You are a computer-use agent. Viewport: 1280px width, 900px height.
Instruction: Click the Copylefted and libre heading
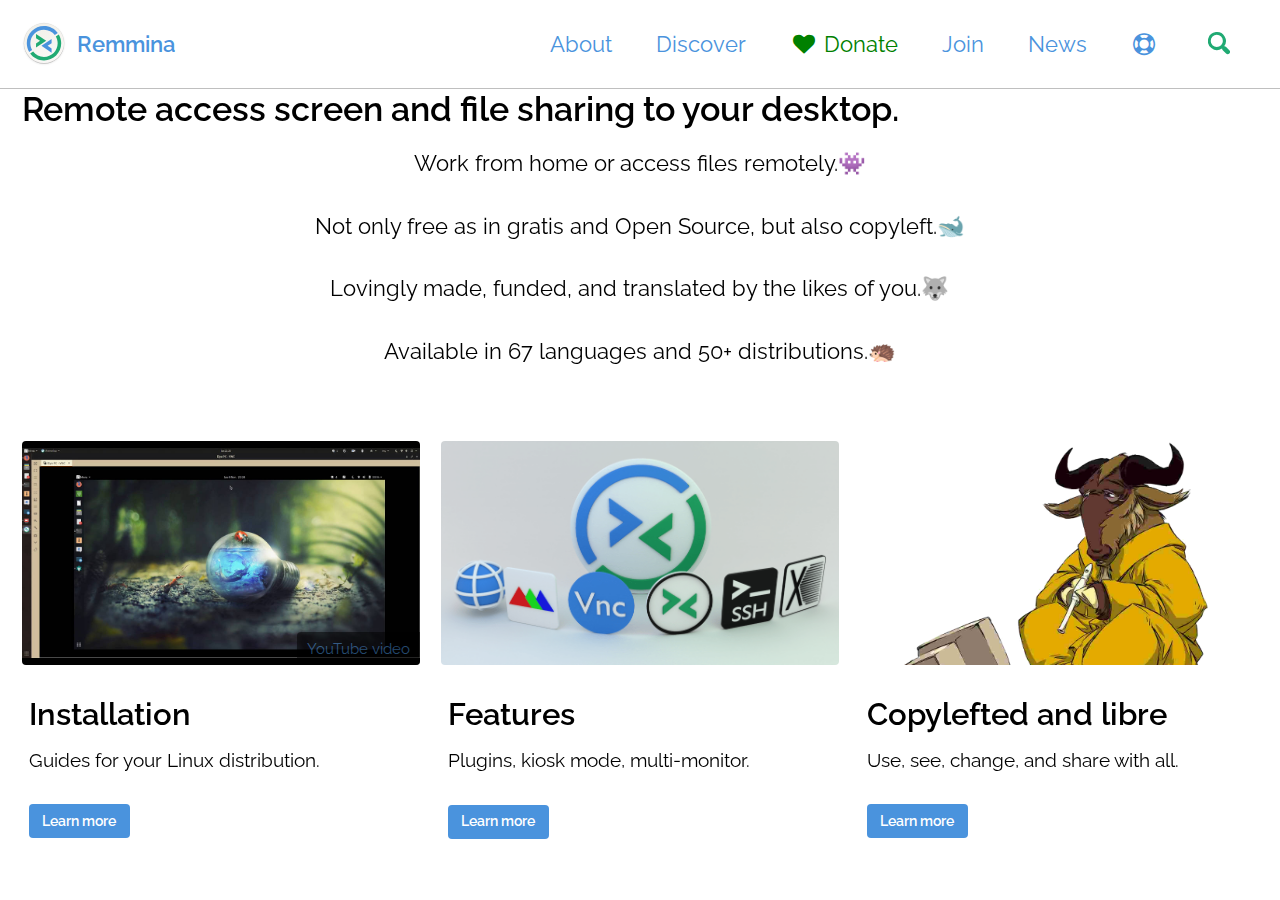pyautogui.click(x=1017, y=714)
